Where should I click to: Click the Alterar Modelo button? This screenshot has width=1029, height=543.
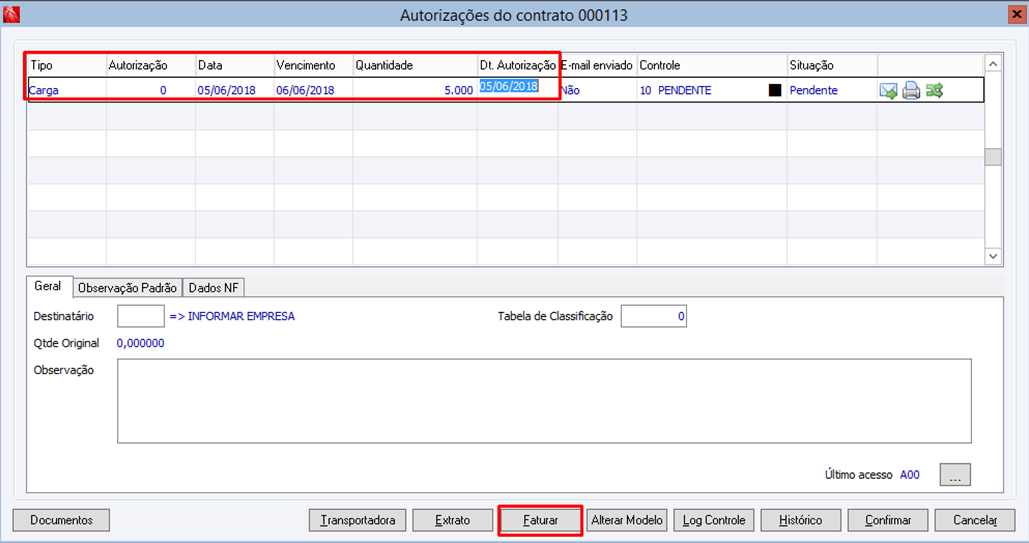[x=627, y=520]
